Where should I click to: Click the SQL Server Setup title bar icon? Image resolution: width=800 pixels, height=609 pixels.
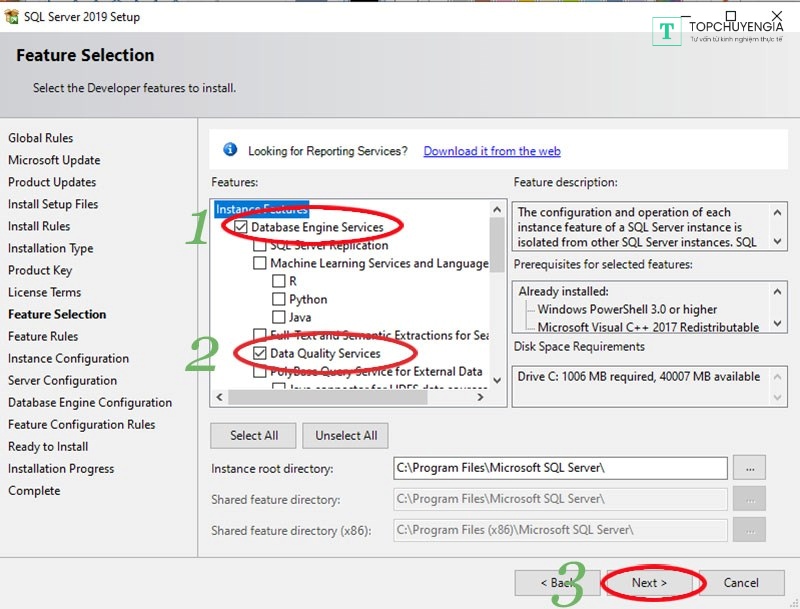(x=13, y=16)
